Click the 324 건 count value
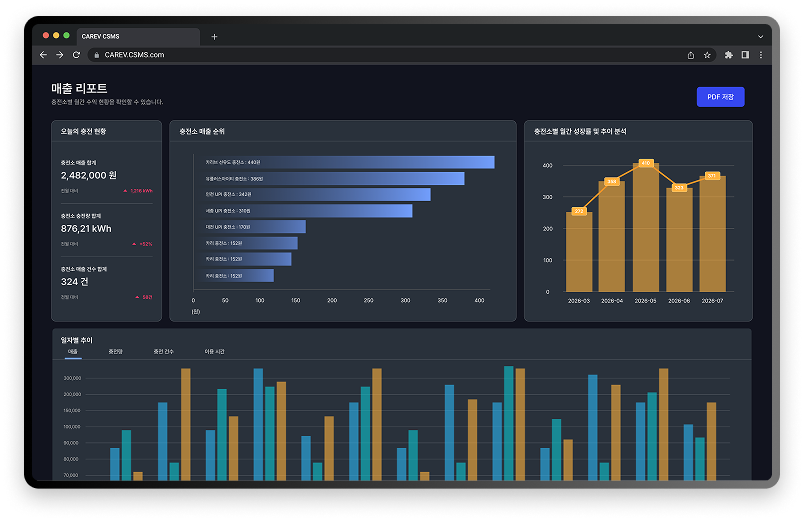The width and height of the screenshot is (804, 521). coord(75,282)
